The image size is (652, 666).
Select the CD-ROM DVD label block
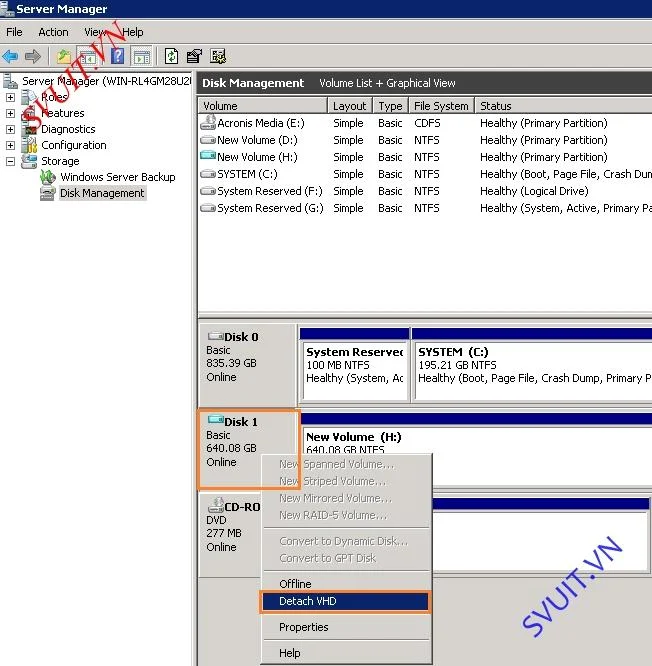tap(230, 535)
